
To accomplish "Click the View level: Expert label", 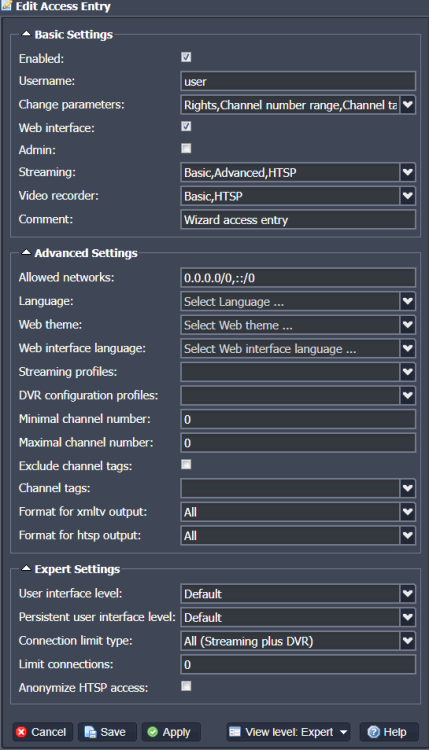I will pos(289,732).
